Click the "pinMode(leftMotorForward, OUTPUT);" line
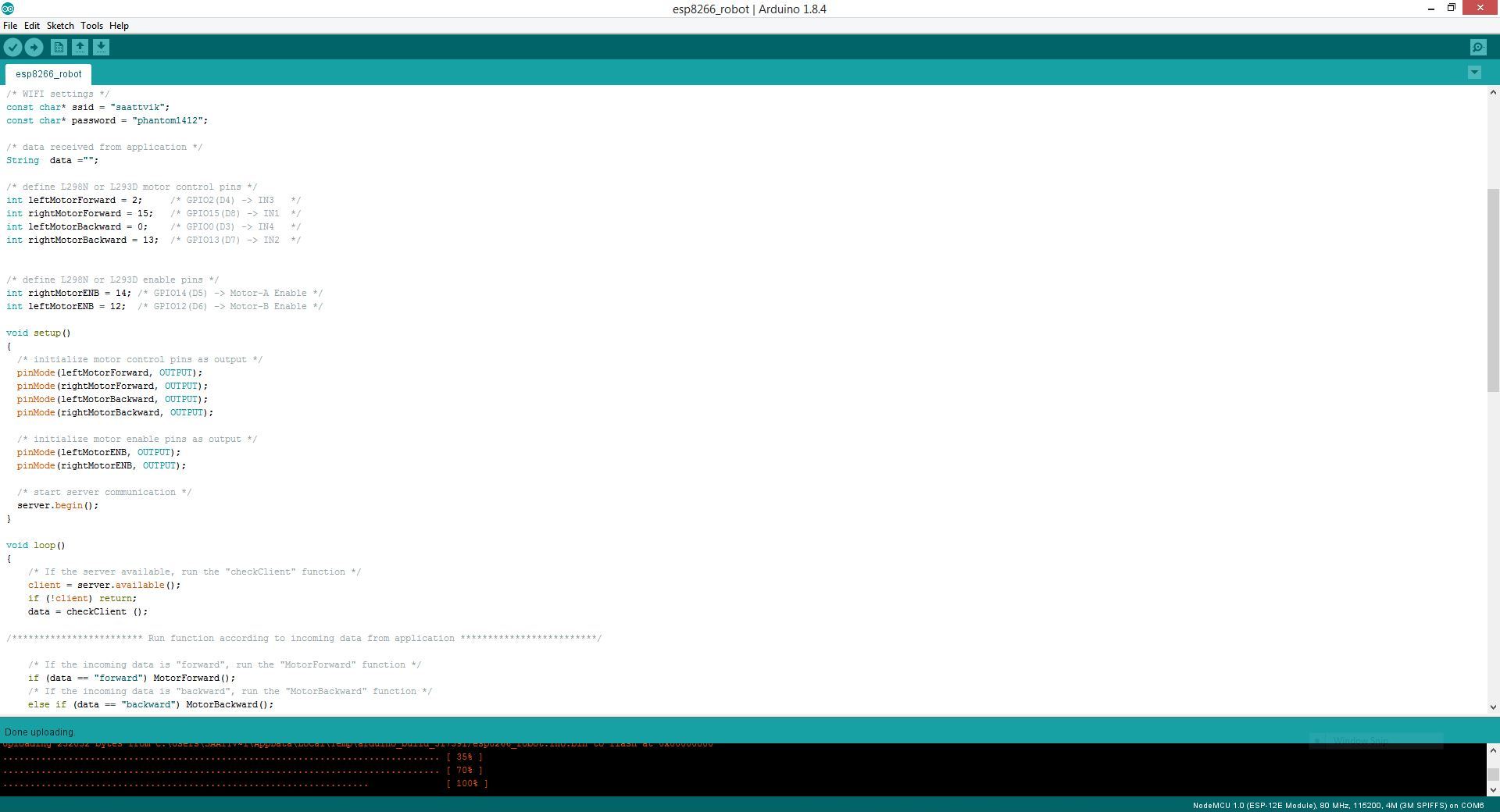The image size is (1500, 812). 109,372
